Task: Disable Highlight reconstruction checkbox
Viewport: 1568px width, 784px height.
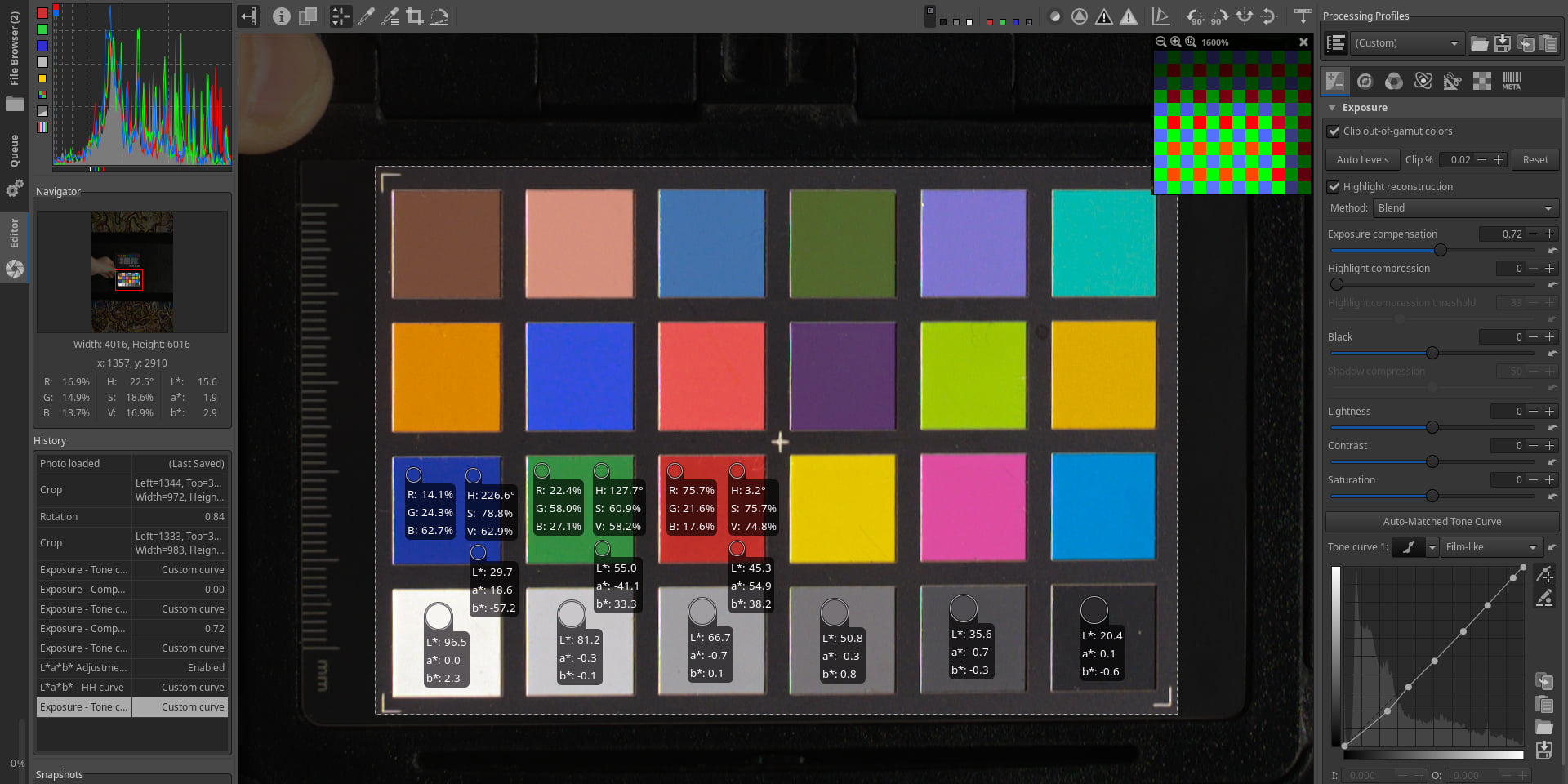Action: click(1334, 187)
